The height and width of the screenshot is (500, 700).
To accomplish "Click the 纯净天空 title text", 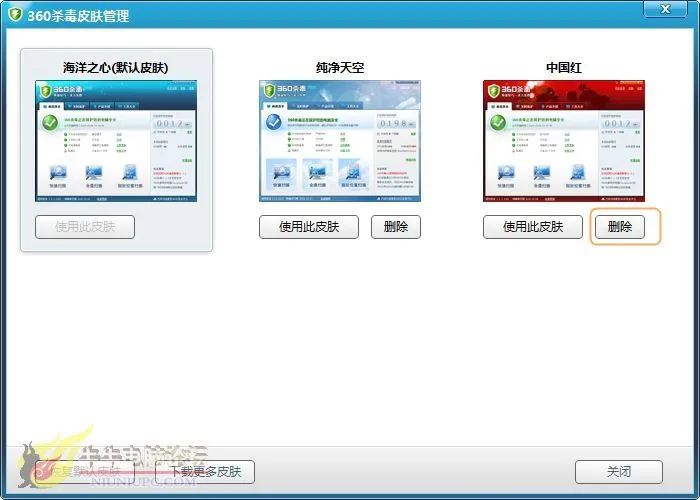I will (340, 68).
